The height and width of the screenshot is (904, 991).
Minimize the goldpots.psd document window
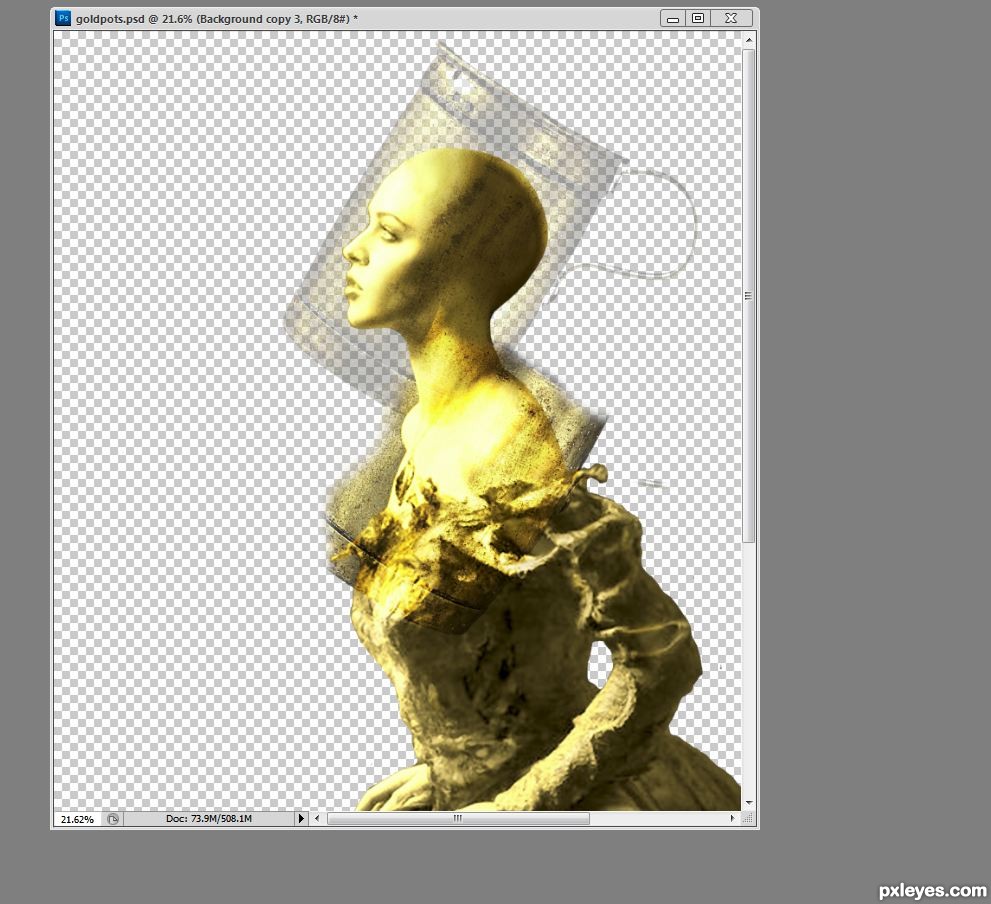coord(673,19)
